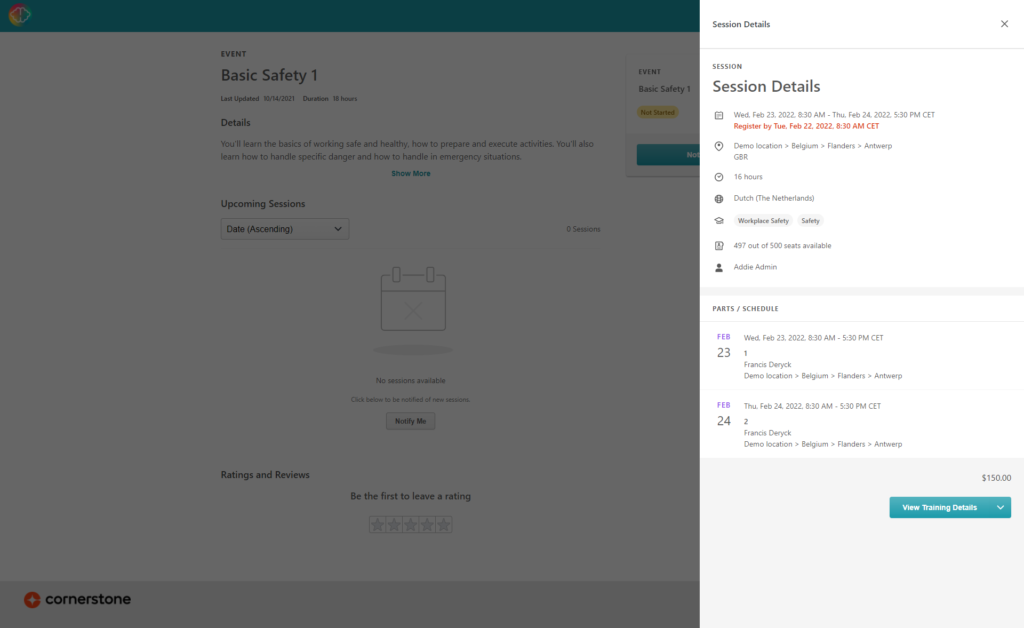Click the app logo in header
The width and height of the screenshot is (1024, 628).
click(20, 15)
